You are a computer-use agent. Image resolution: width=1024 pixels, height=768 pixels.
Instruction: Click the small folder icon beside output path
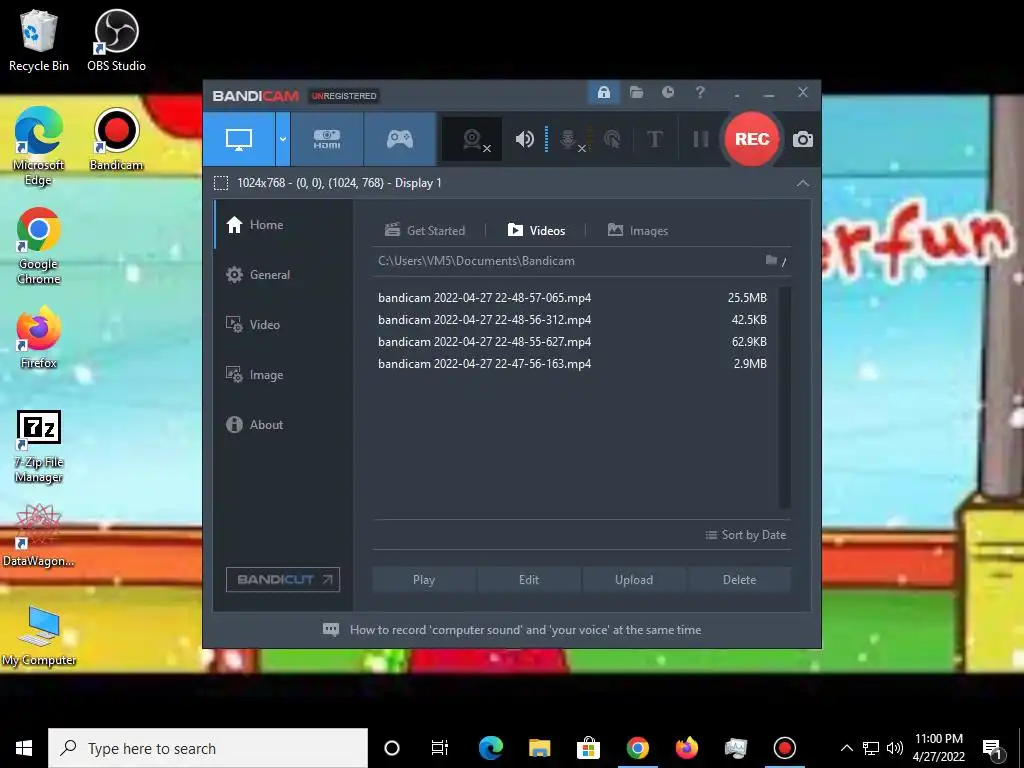(x=771, y=261)
